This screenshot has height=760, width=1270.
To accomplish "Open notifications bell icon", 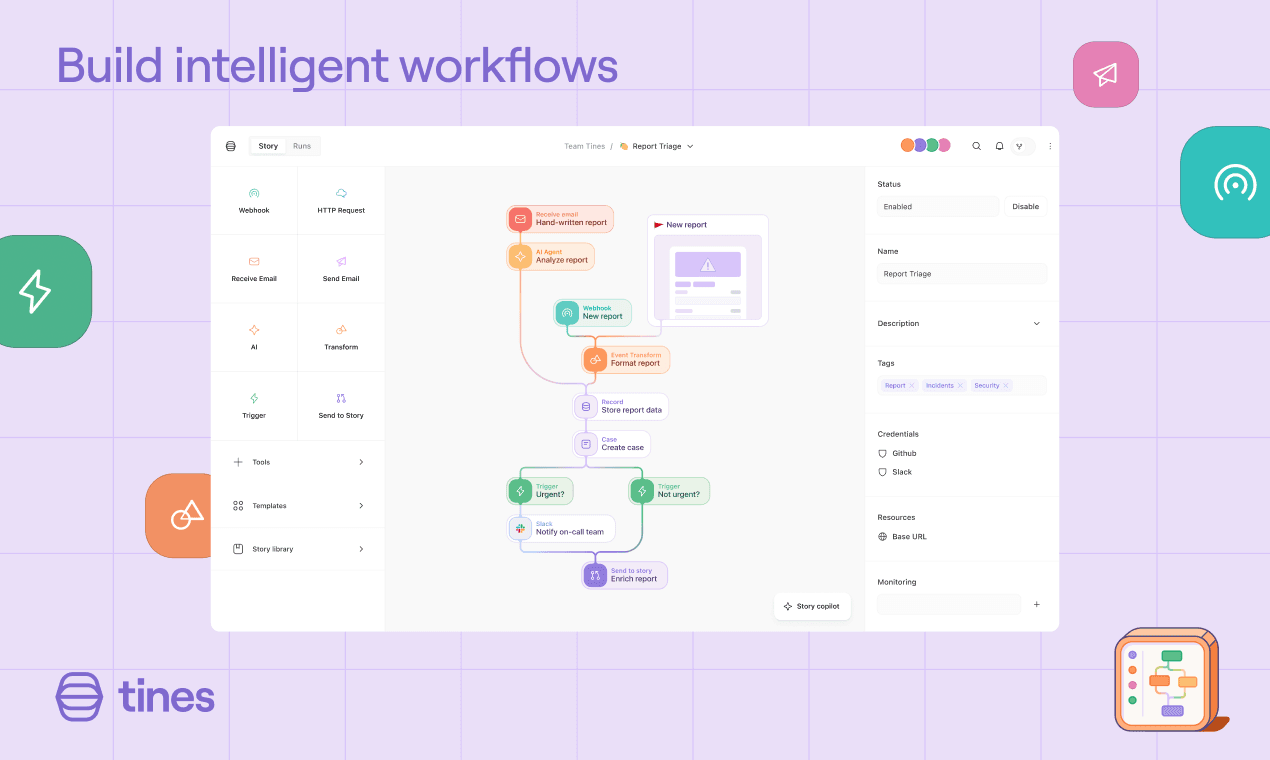I will pyautogui.click(x=999, y=146).
